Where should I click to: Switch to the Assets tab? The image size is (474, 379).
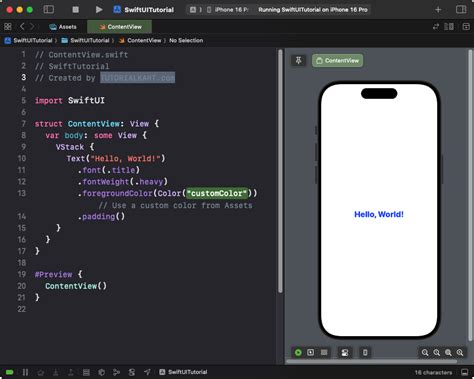point(63,27)
